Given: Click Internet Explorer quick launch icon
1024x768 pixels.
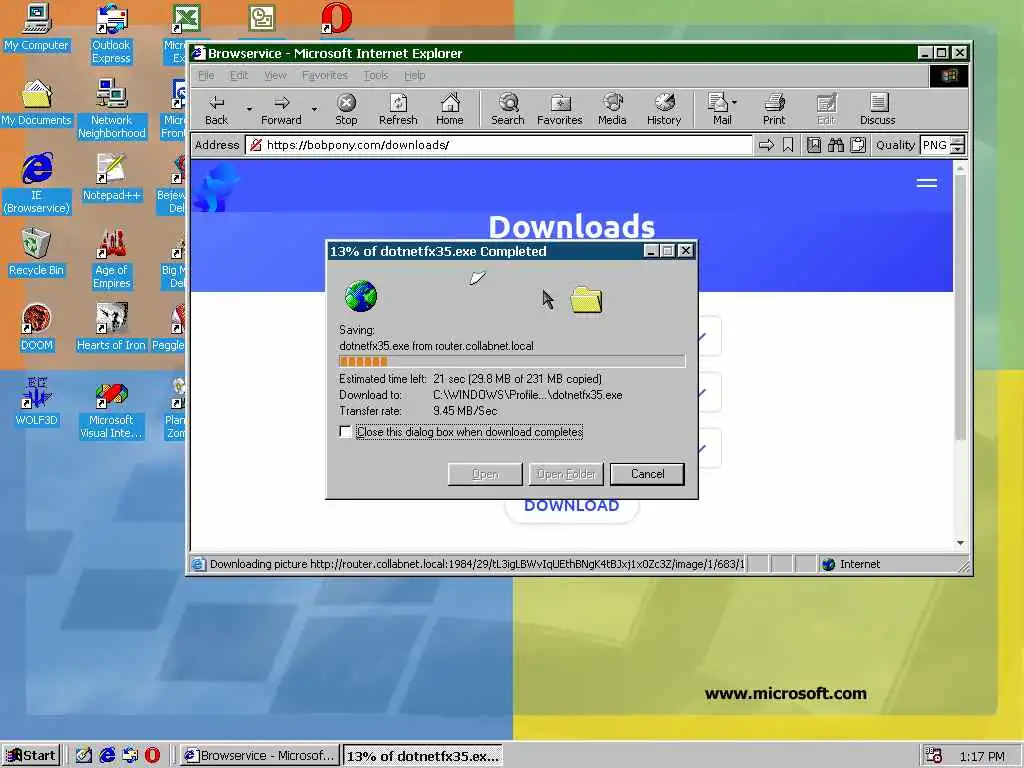Looking at the screenshot, I should click(x=107, y=755).
